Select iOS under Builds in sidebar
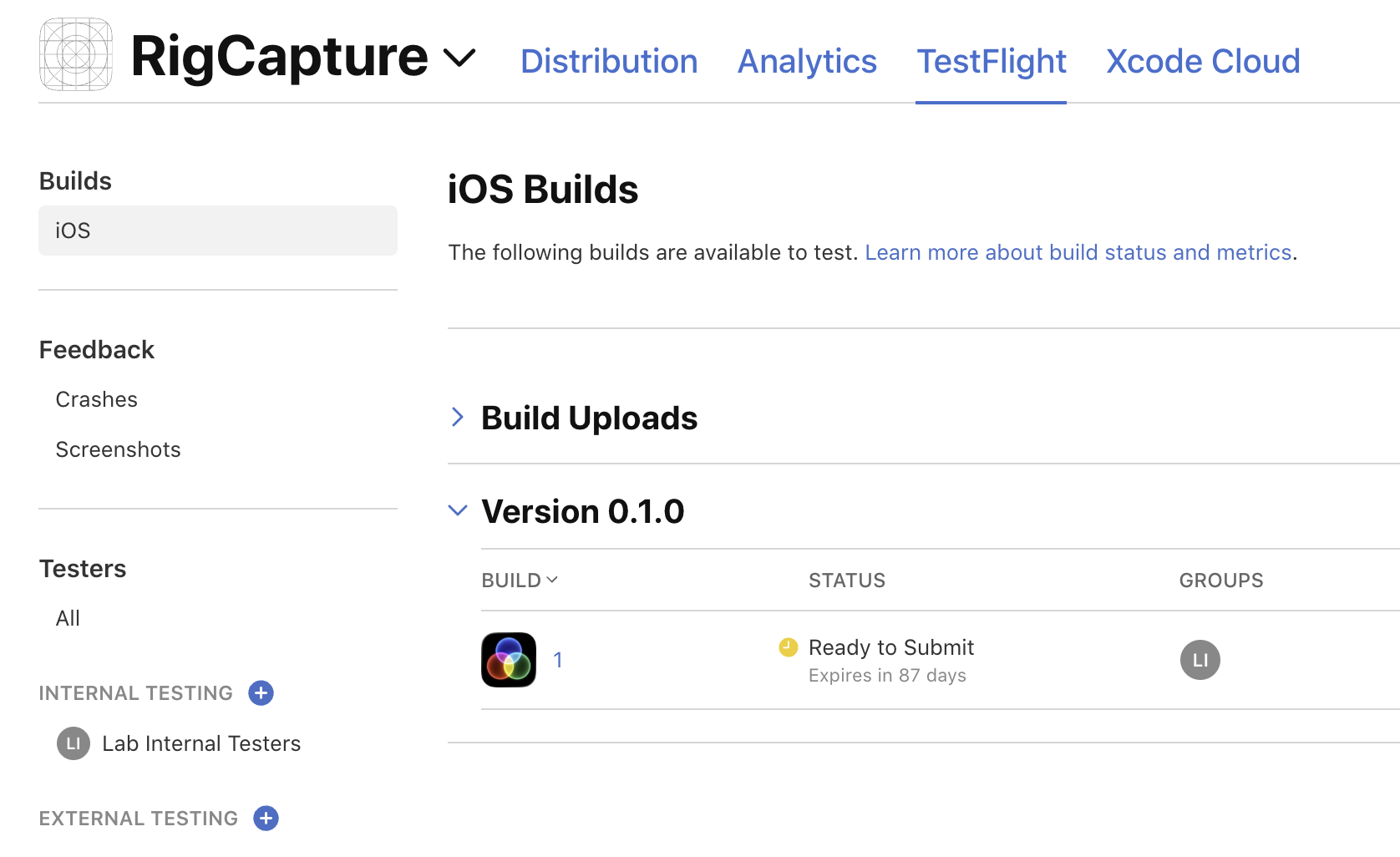Screen dimensions: 1400x857 (x=218, y=231)
